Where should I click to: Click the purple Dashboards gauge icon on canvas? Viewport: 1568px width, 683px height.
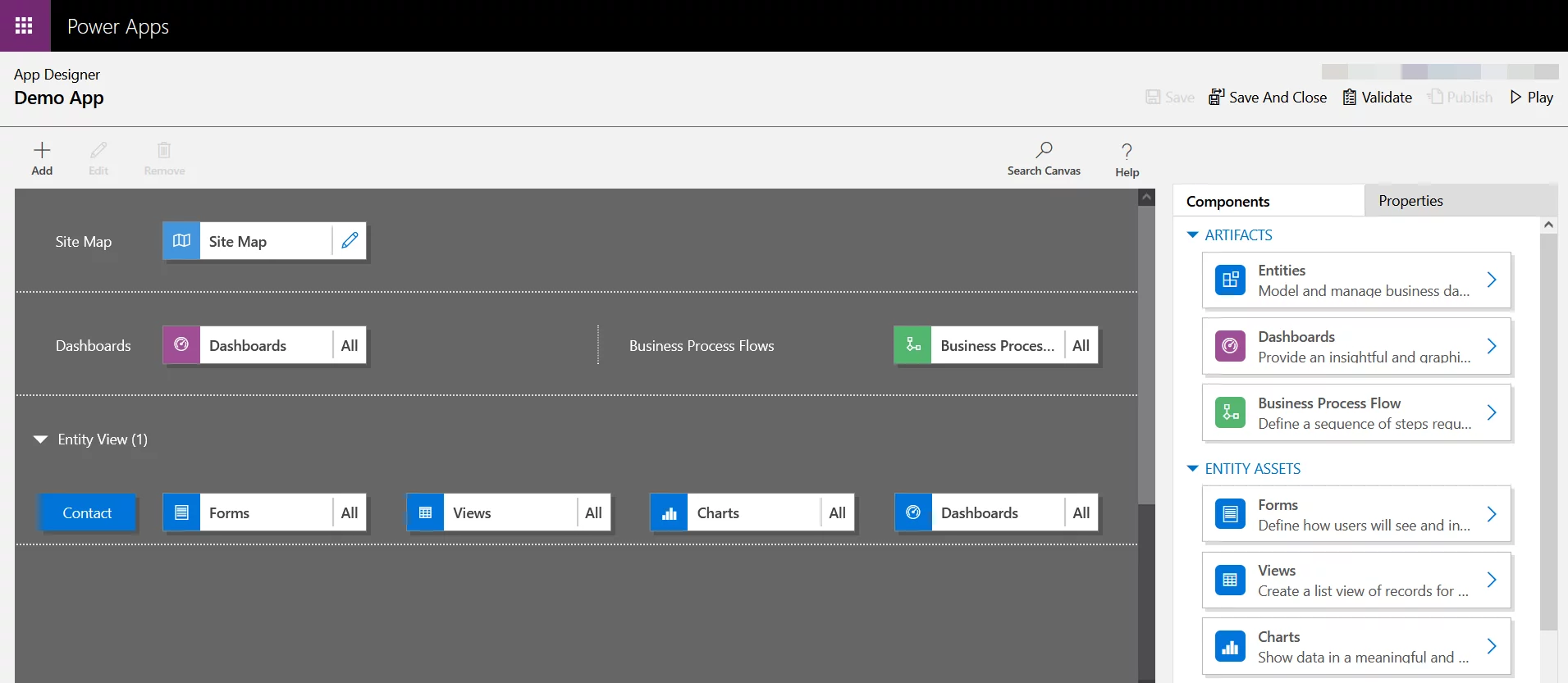(181, 345)
